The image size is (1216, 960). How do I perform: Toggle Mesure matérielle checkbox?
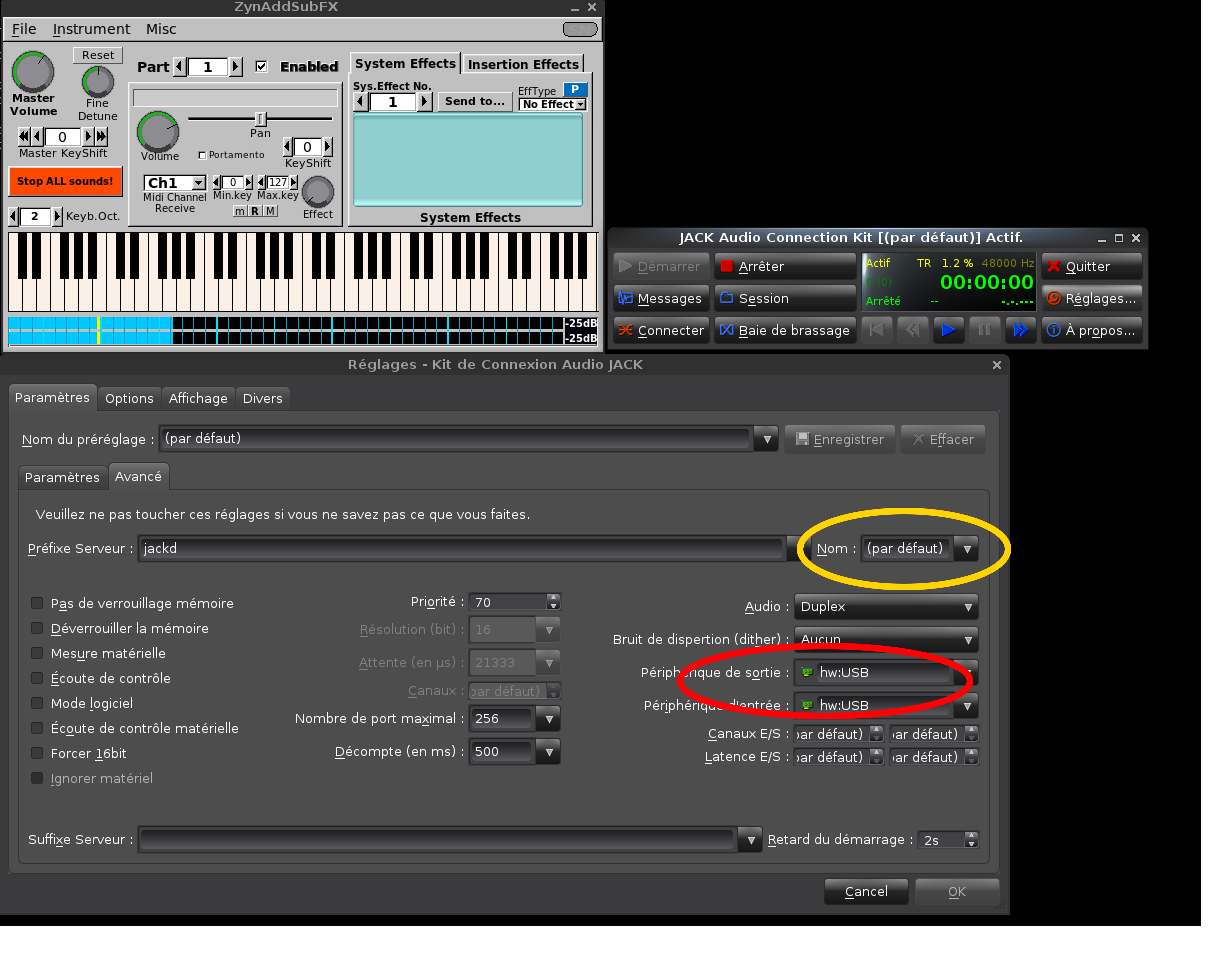pos(37,653)
